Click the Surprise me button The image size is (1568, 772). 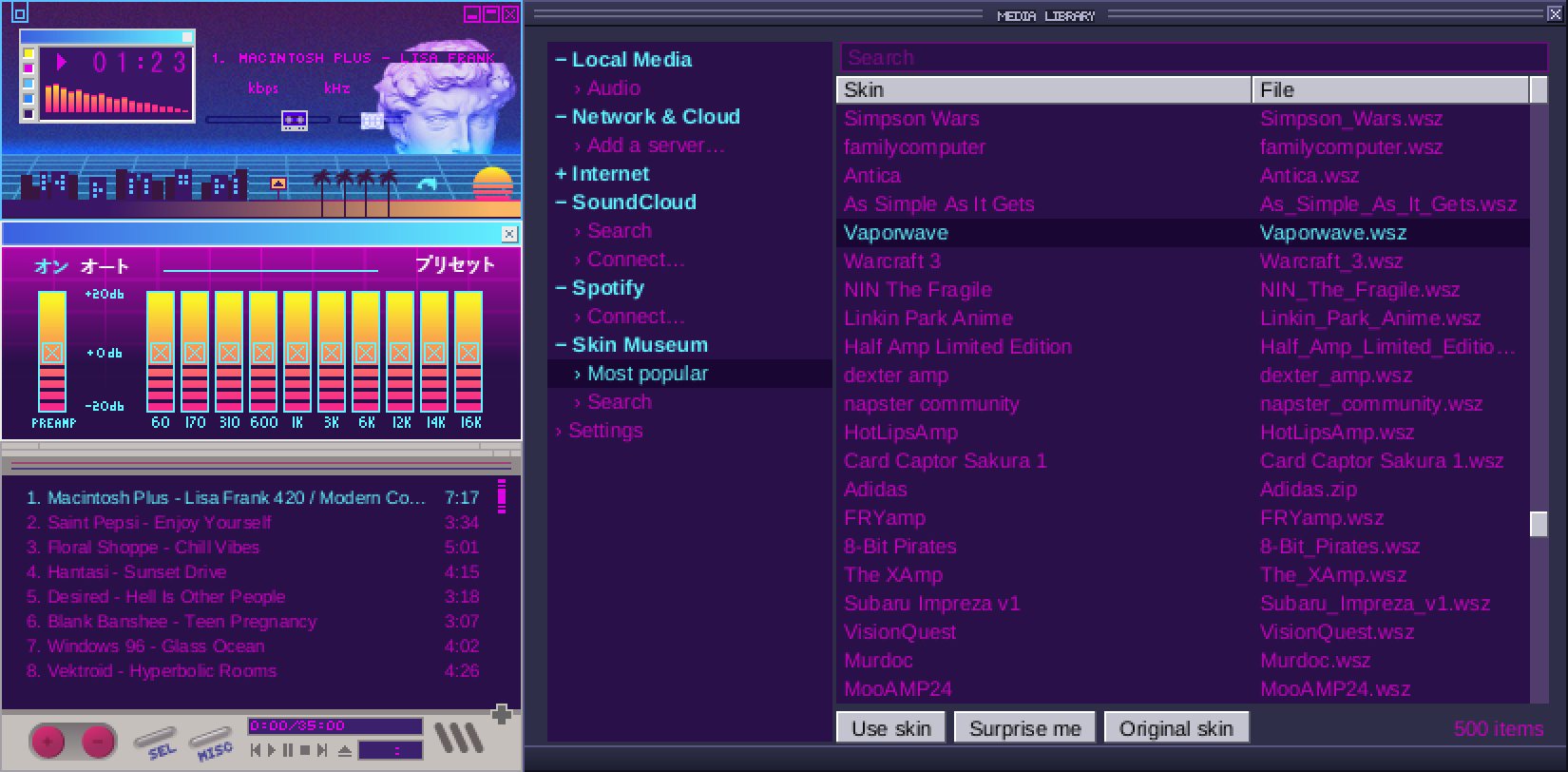pyautogui.click(x=1025, y=728)
